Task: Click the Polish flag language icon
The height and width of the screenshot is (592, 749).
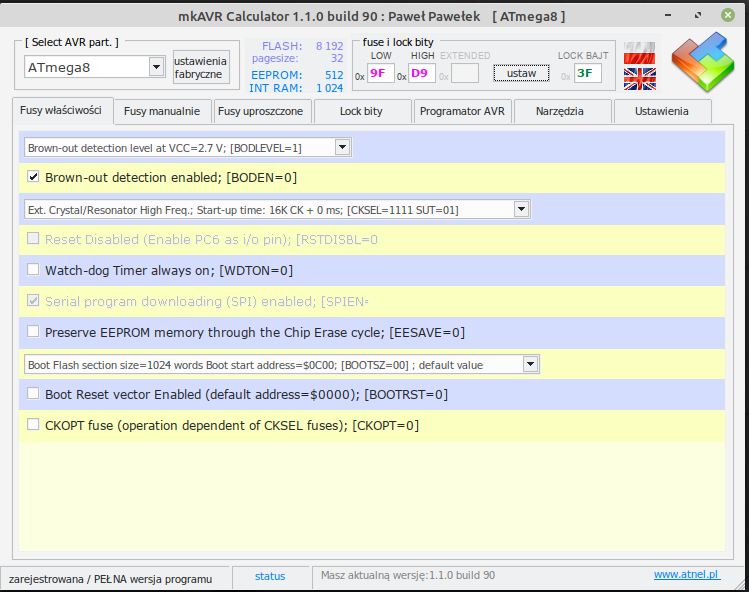Action: tap(639, 53)
